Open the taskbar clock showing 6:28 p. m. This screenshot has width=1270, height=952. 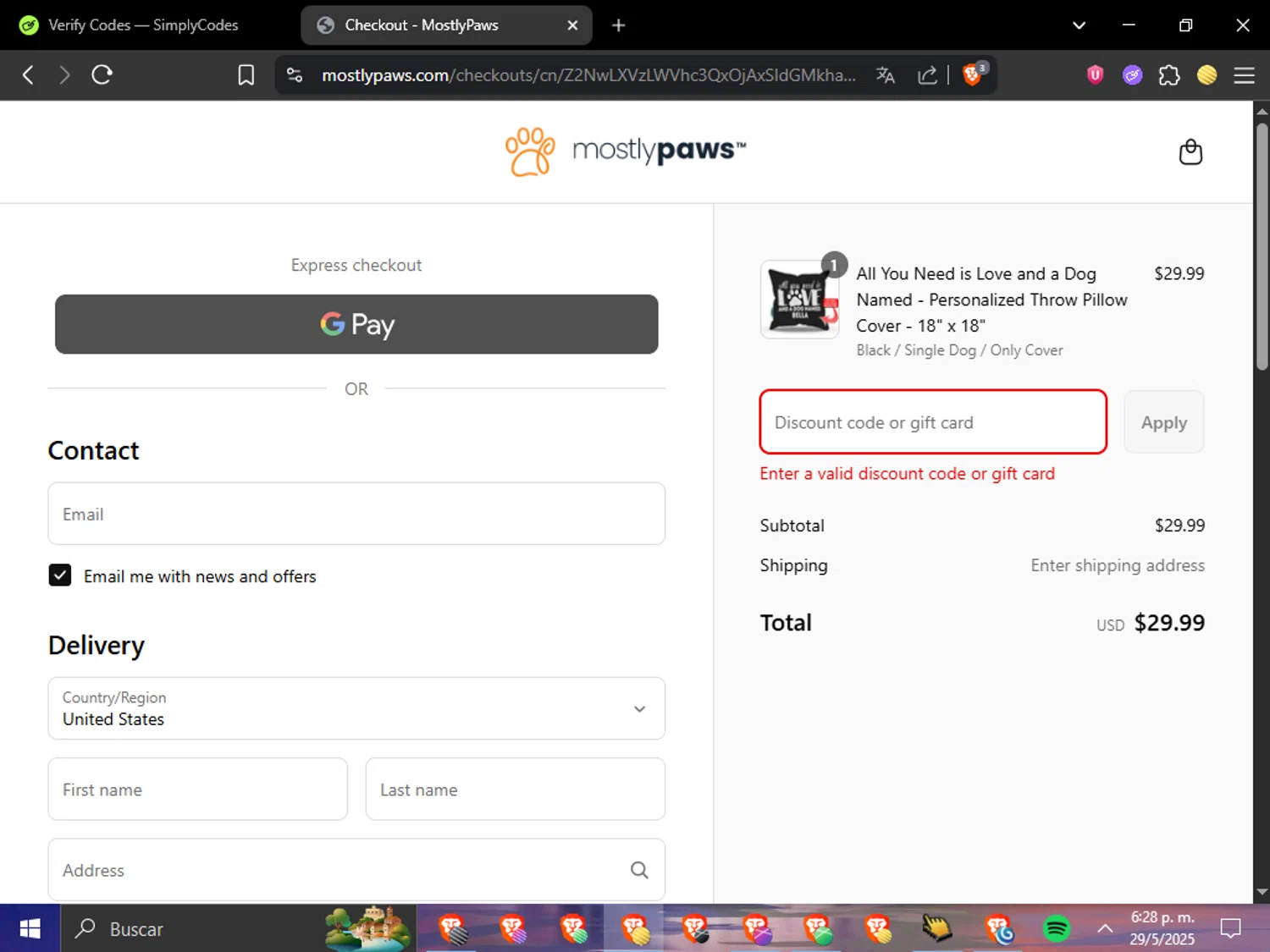pos(1162,928)
